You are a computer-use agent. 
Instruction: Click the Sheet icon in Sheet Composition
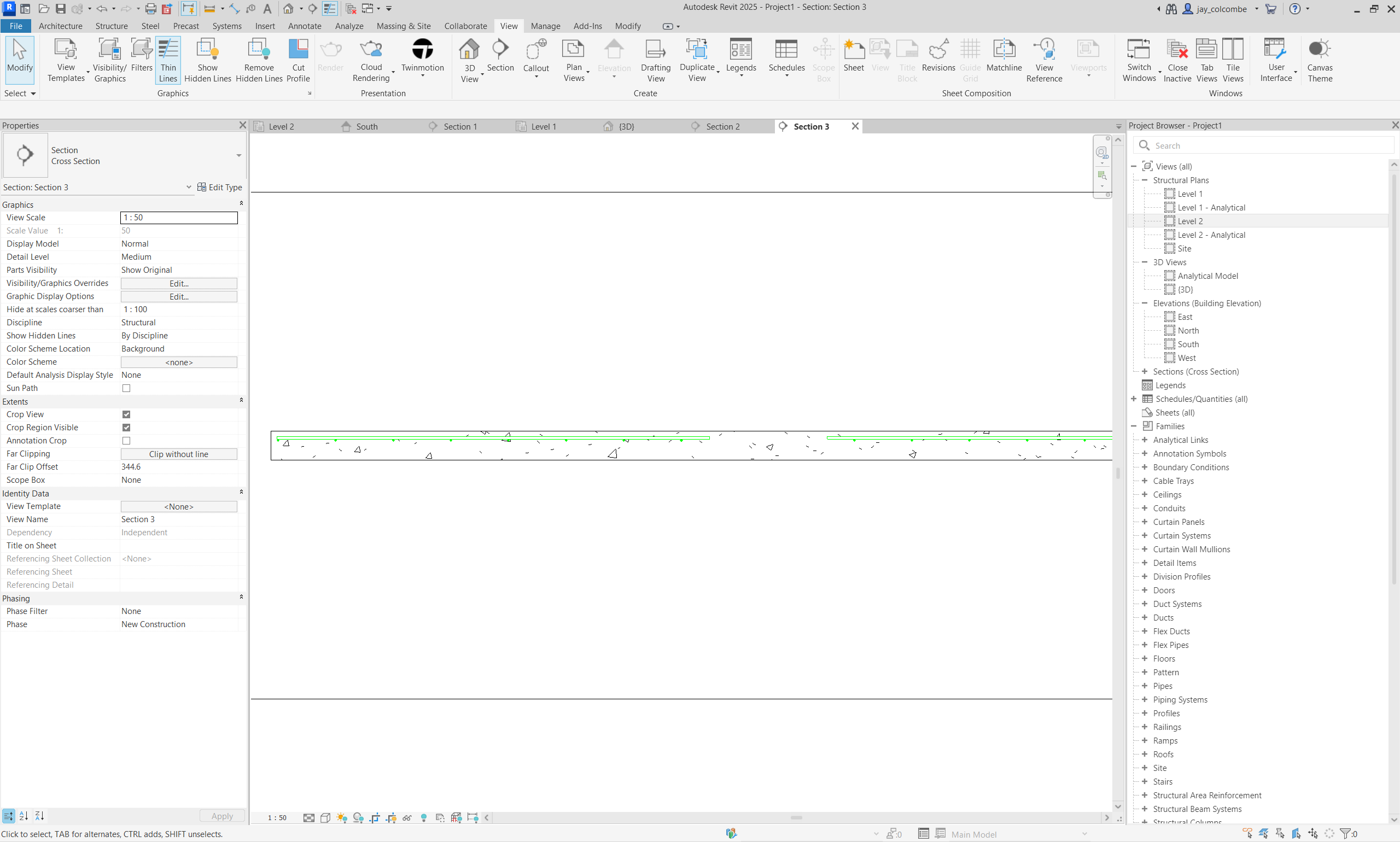(853, 56)
